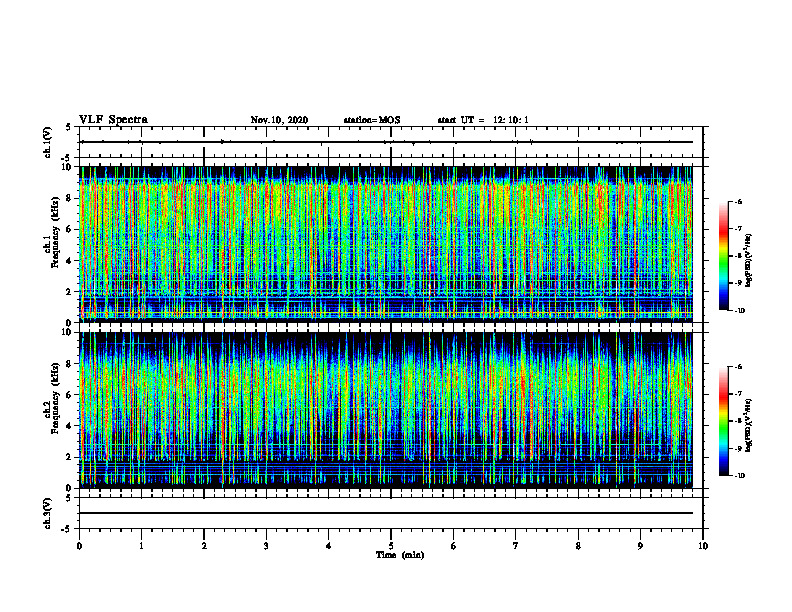Screen dimensions: 792x612
Task: Click the 'VLF Spectra' title text
Action: click(x=113, y=120)
